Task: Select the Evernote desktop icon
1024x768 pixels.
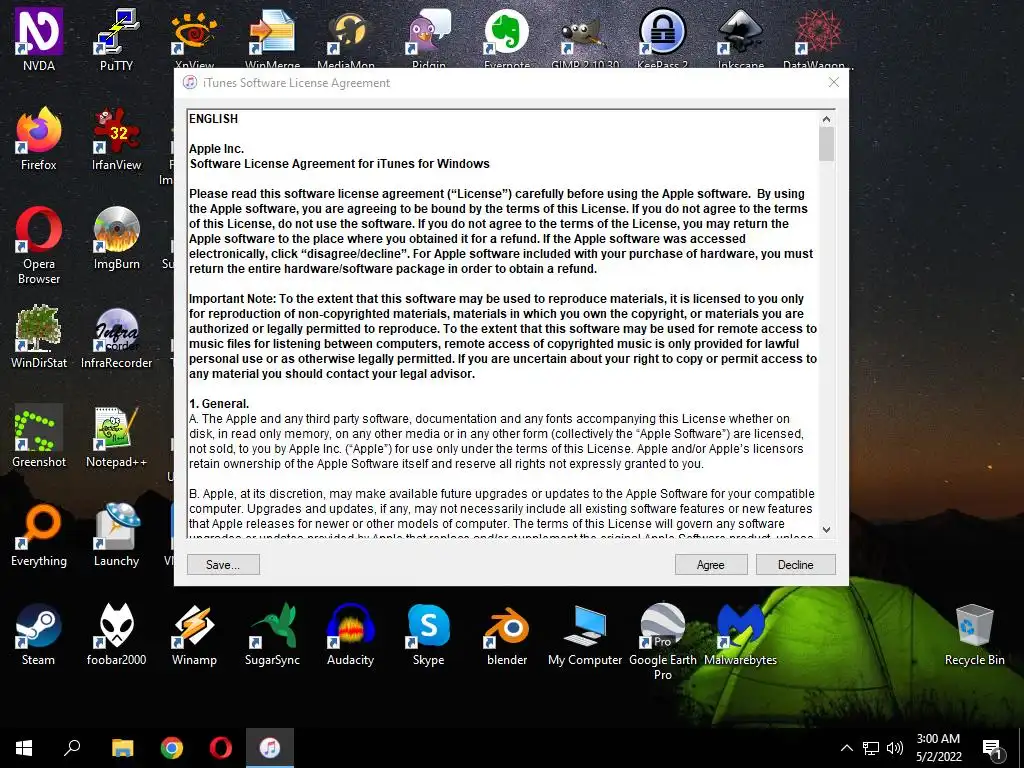Action: point(507,39)
